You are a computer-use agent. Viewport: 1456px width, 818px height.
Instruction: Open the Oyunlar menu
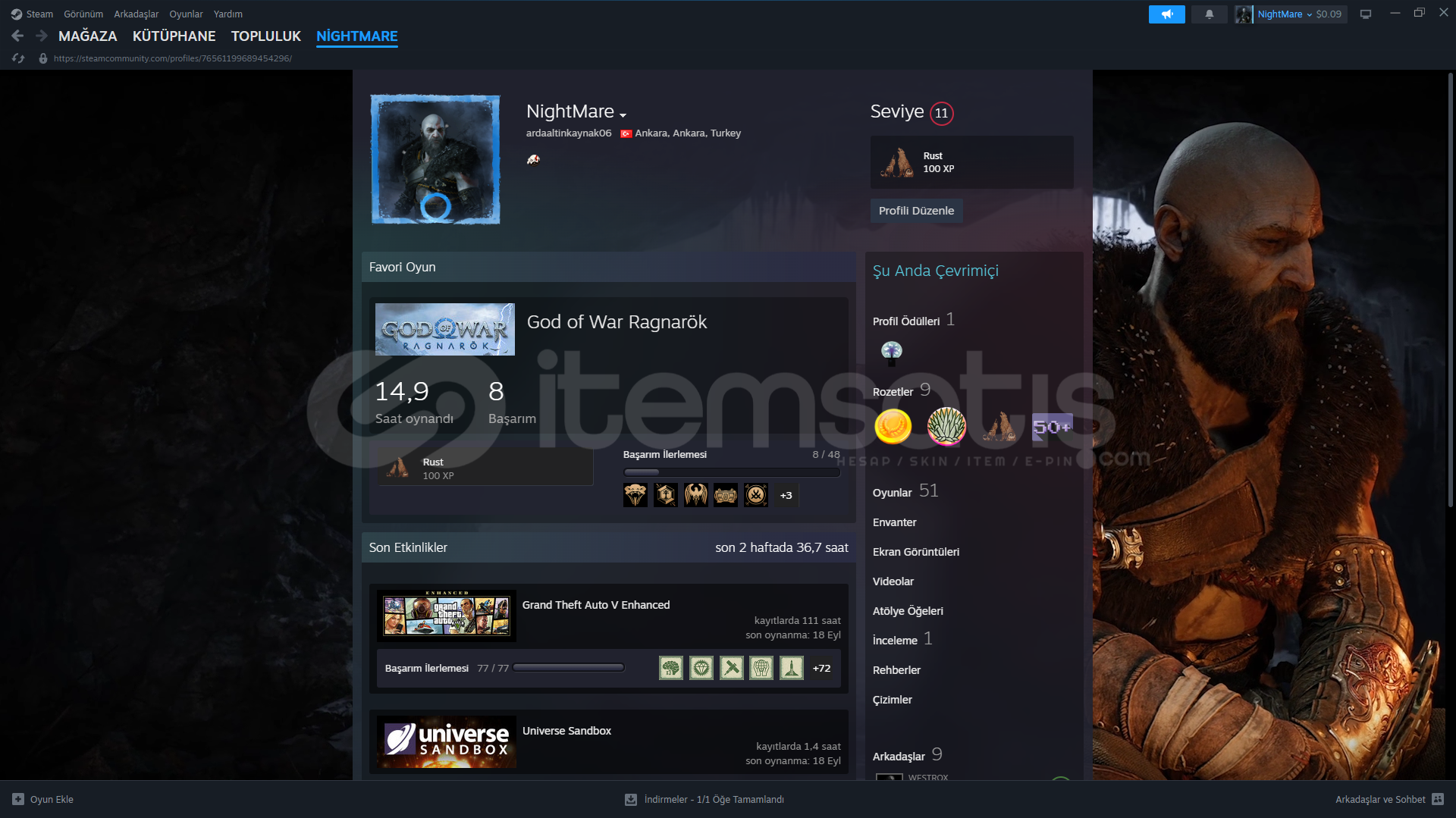coord(186,14)
